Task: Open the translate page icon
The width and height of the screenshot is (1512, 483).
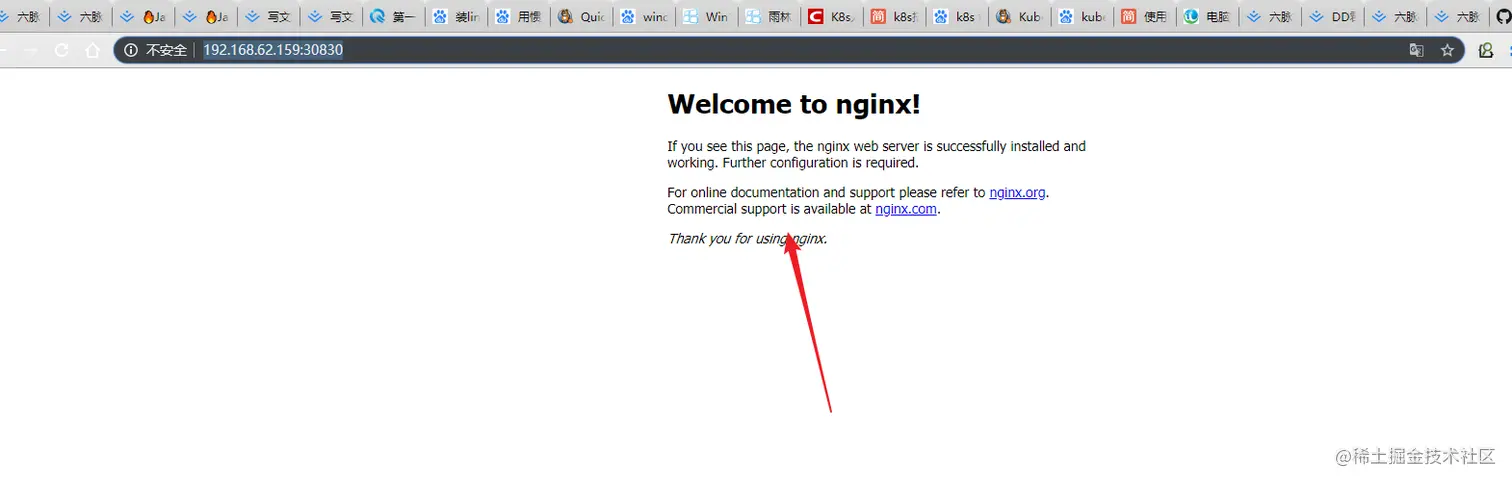Action: tap(1416, 50)
